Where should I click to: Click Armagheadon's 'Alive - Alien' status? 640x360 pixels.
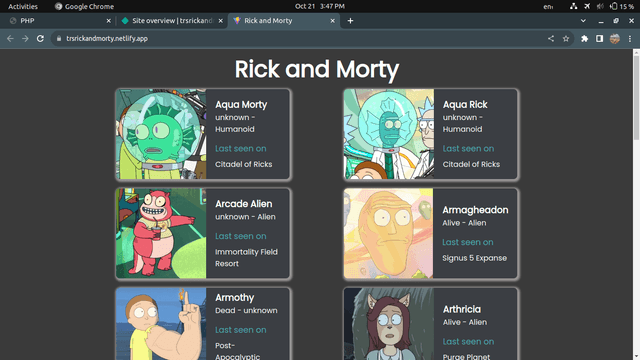[464, 223]
